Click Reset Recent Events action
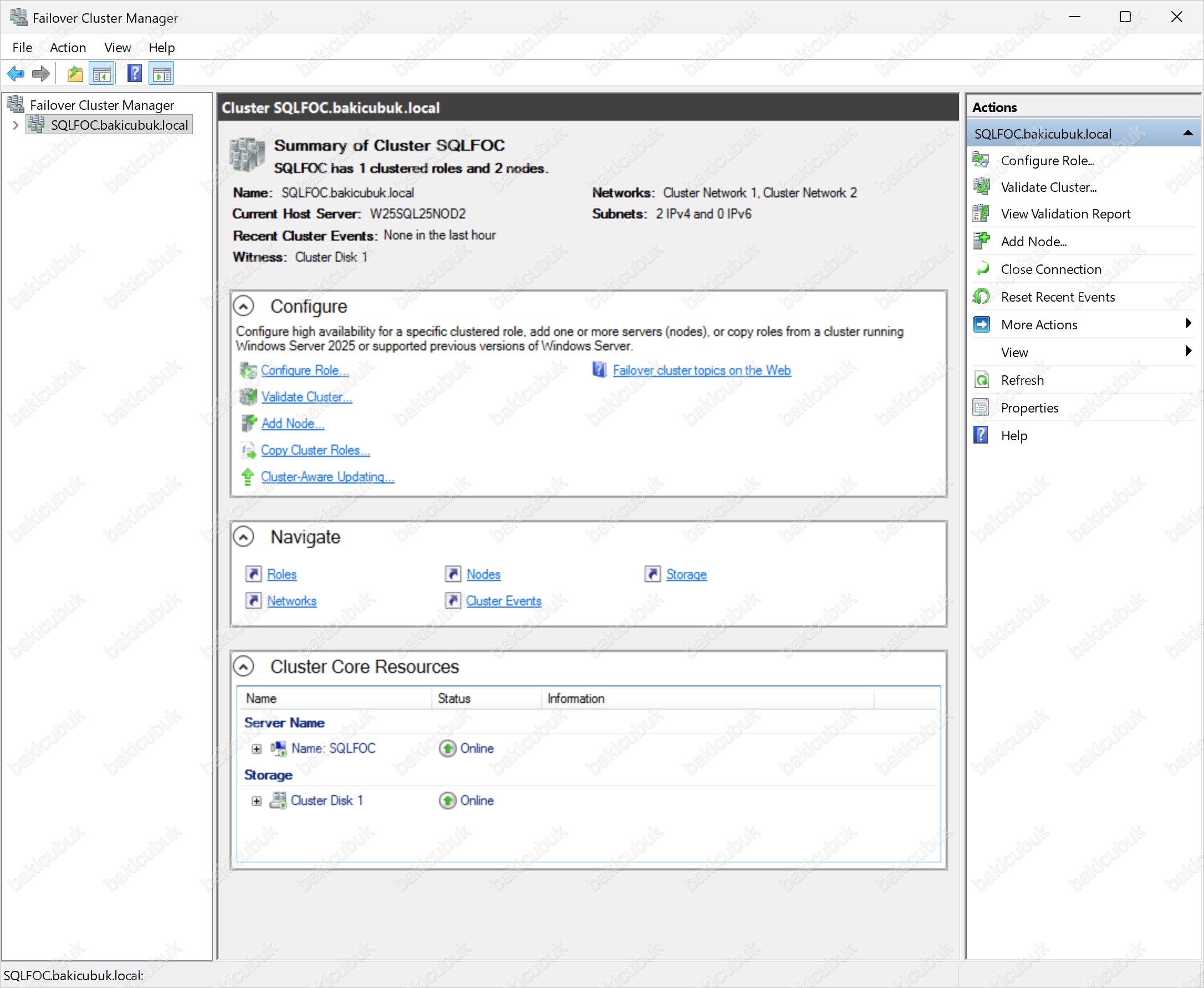The image size is (1204, 988). [x=1057, y=297]
